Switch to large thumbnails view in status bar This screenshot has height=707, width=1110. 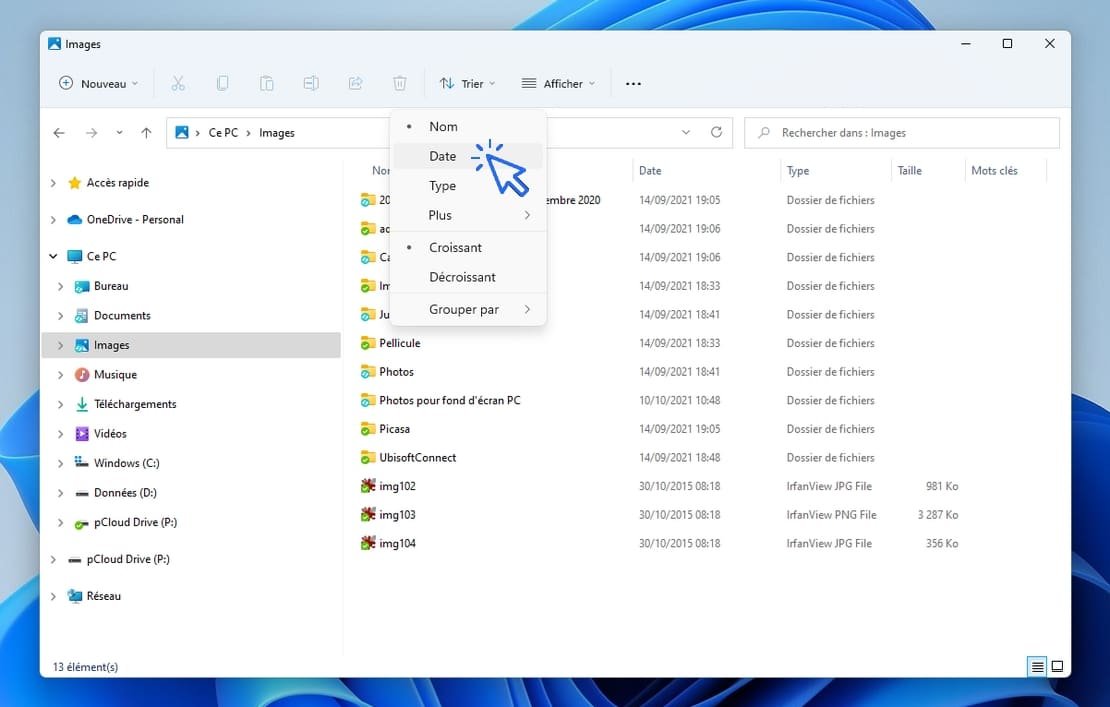coord(1058,667)
